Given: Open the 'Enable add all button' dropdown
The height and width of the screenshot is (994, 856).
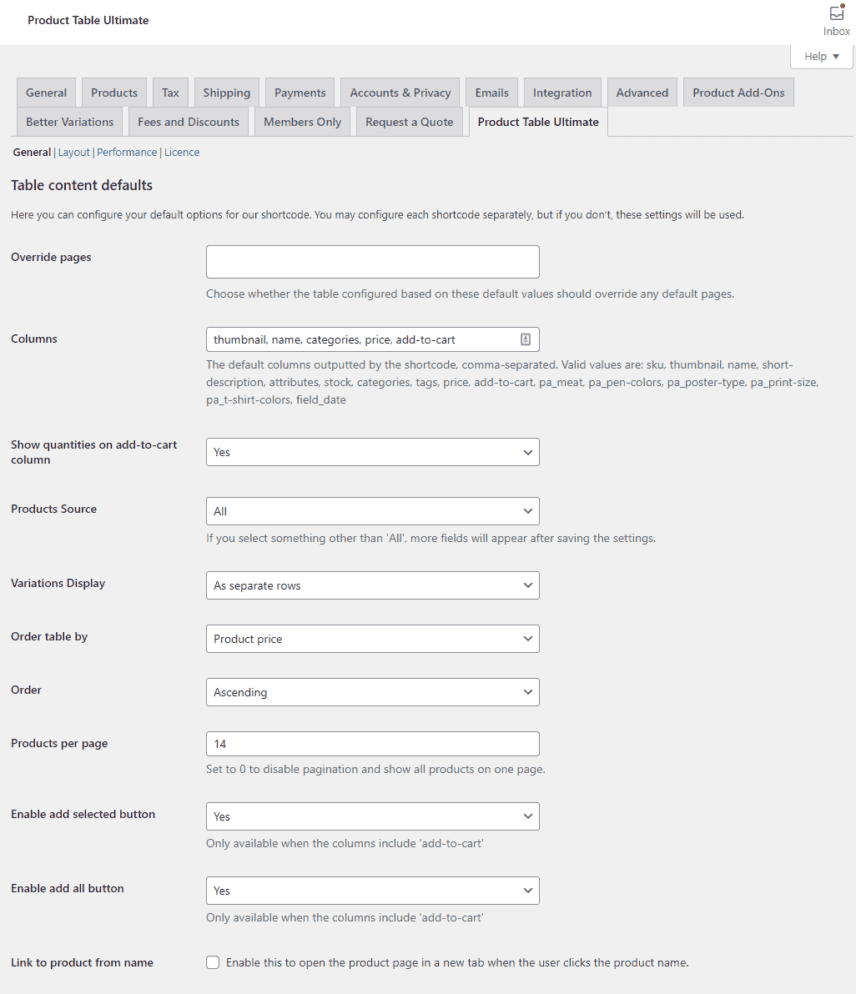Looking at the screenshot, I should click(371, 890).
